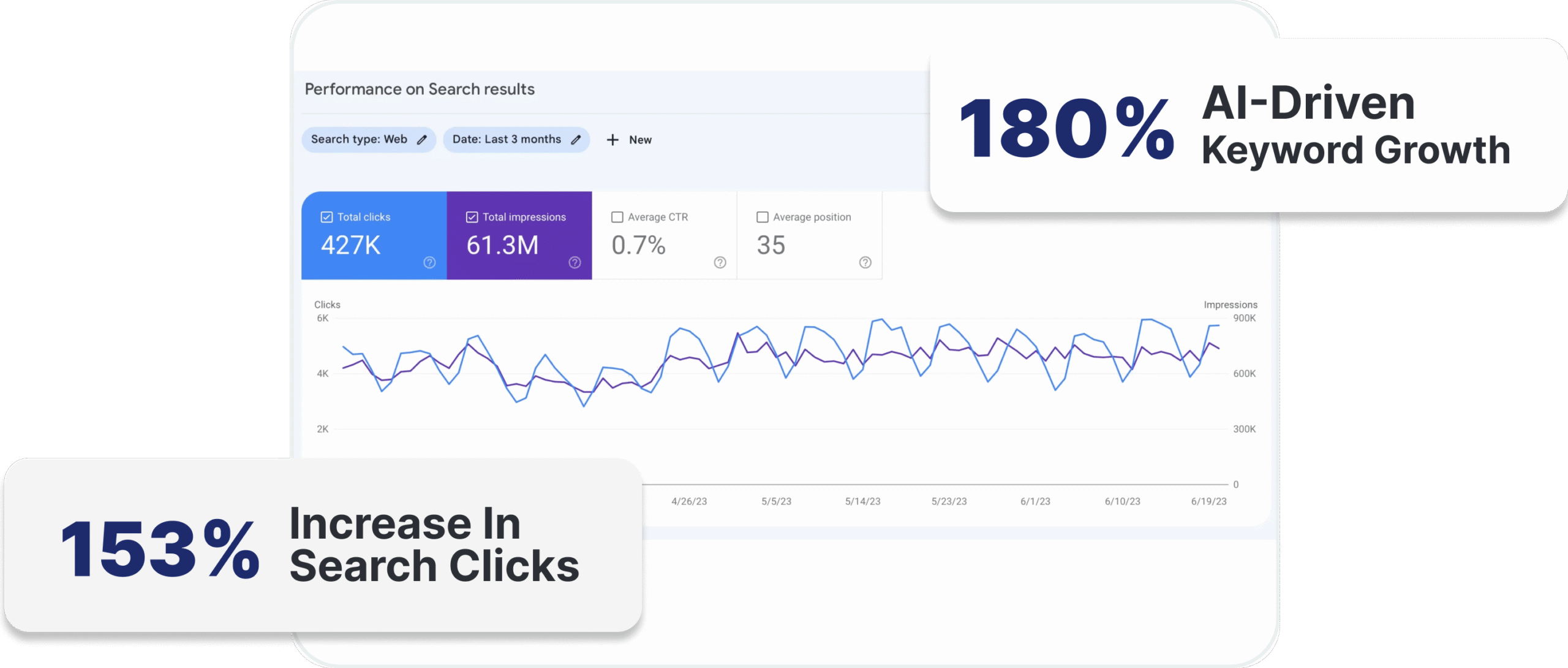The height and width of the screenshot is (668, 1568).
Task: Enable the Average position checkbox
Action: pyautogui.click(x=762, y=217)
